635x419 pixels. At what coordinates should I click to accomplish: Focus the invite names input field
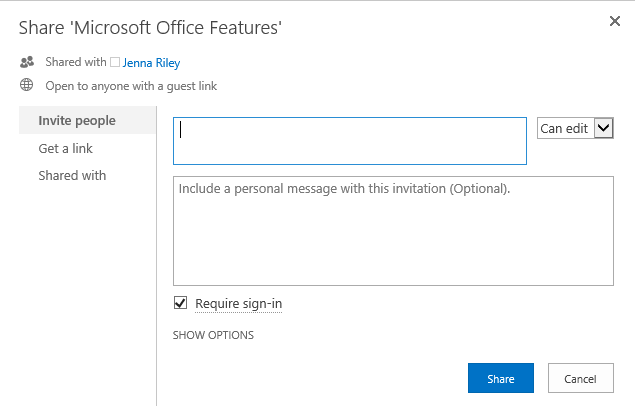350,141
